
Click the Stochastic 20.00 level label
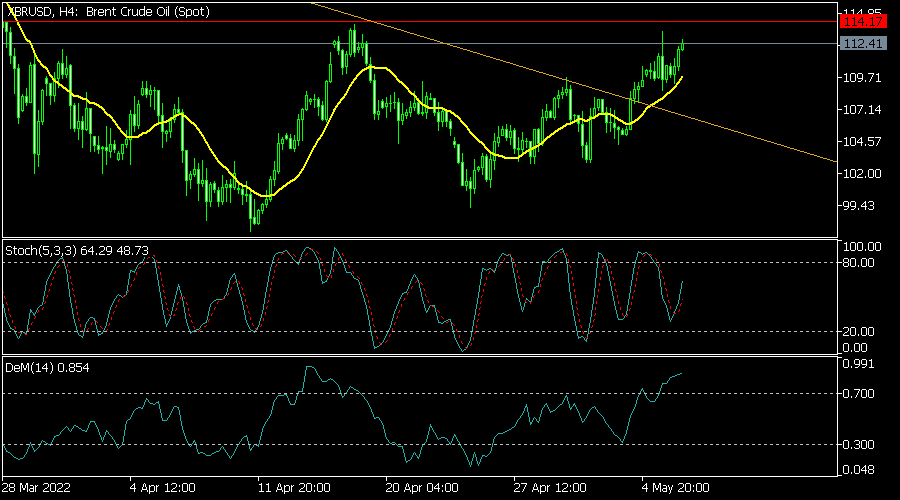point(858,332)
